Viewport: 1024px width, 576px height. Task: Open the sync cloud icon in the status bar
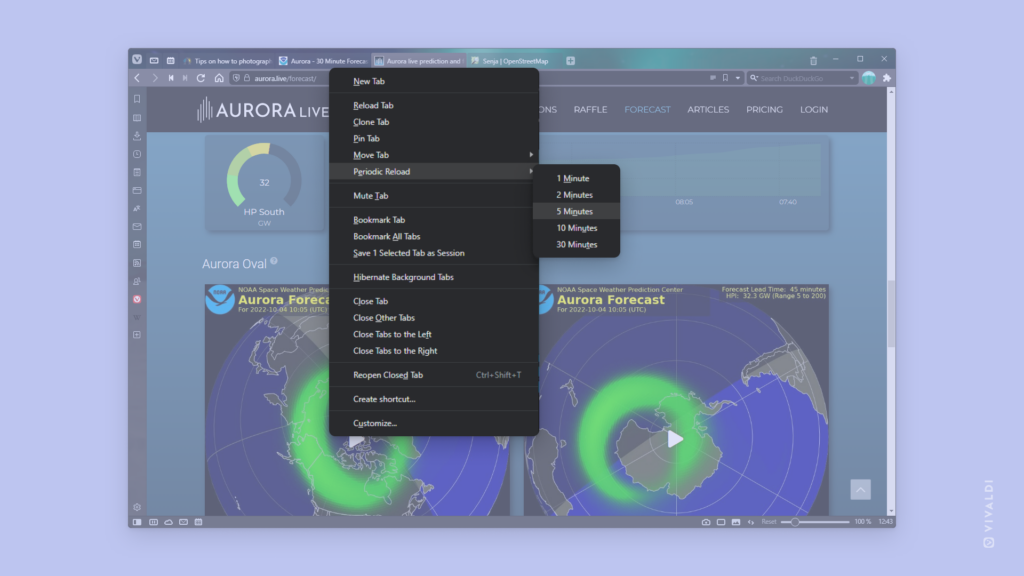click(x=168, y=522)
